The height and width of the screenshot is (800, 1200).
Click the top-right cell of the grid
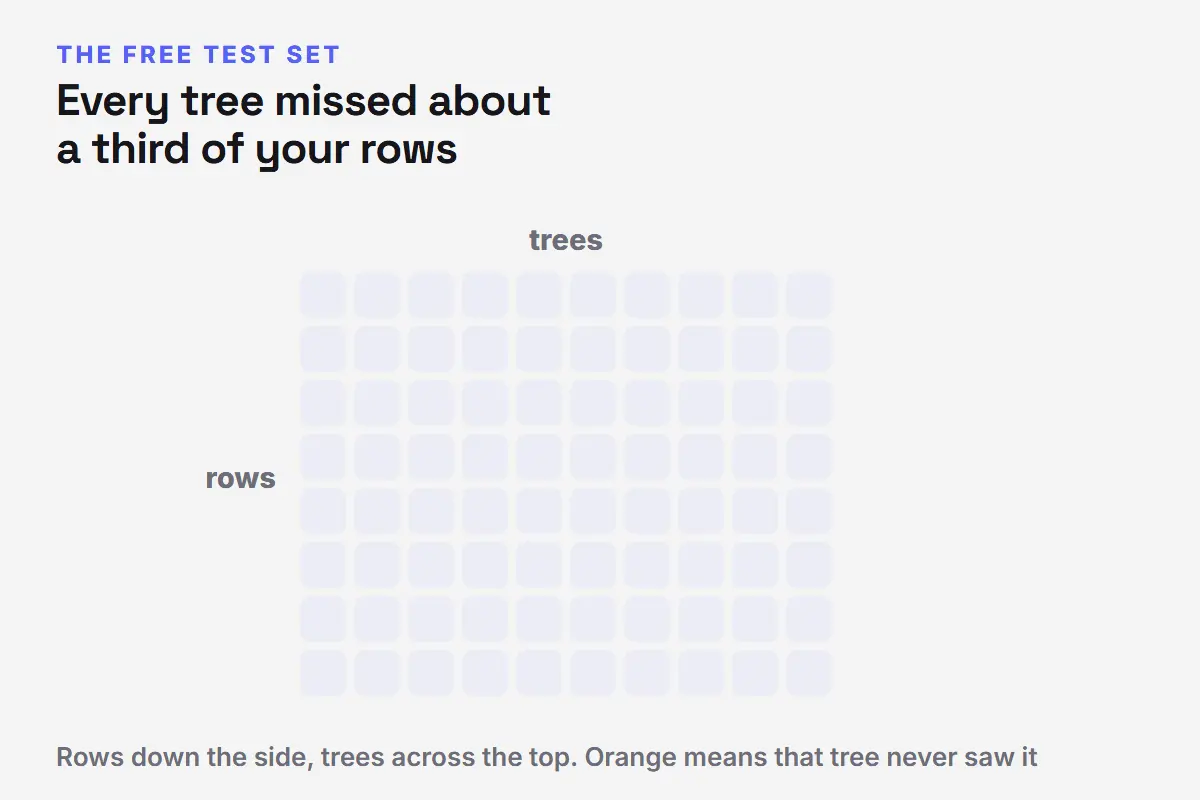pyautogui.click(x=809, y=295)
